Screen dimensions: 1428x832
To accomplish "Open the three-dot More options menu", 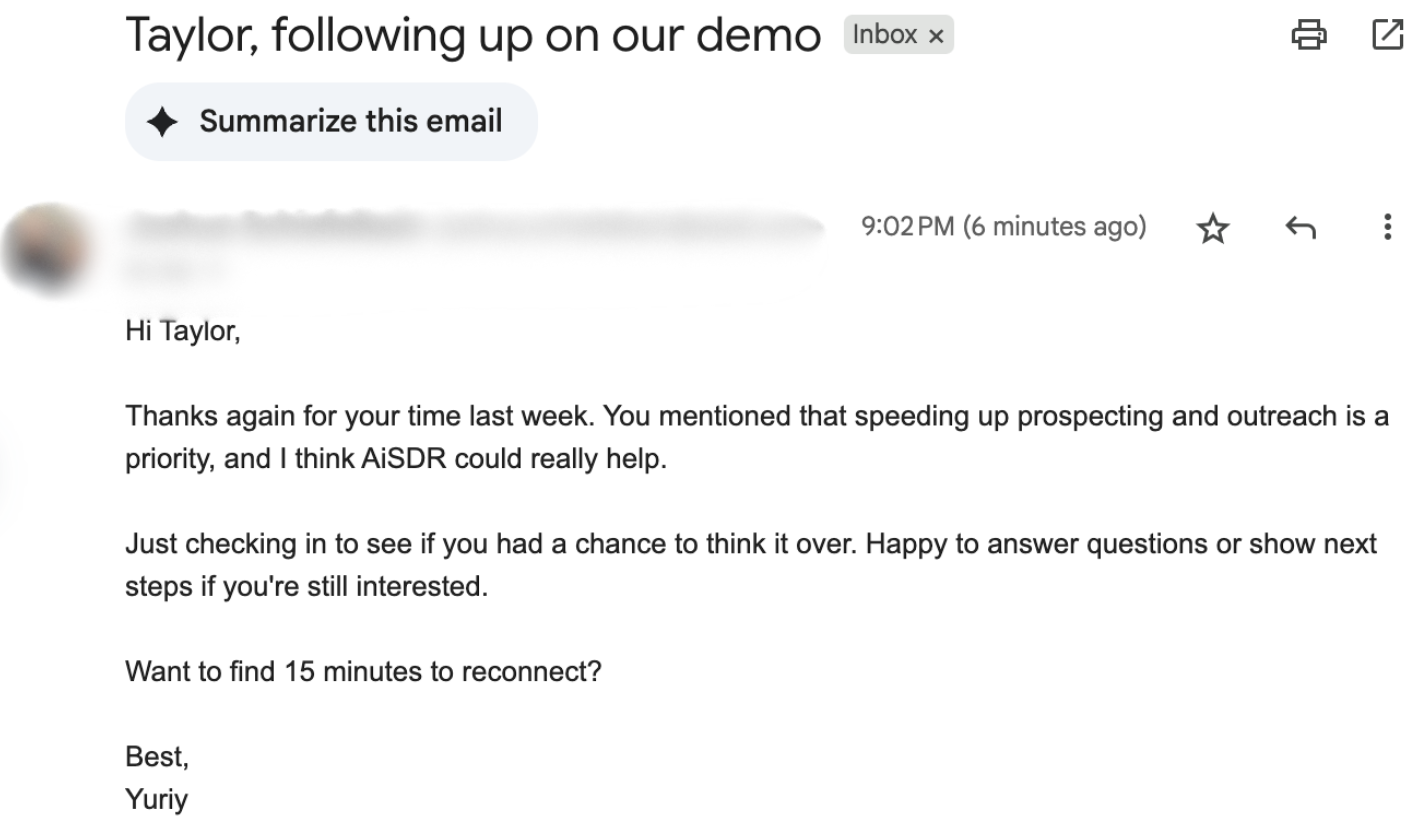I will (1386, 227).
